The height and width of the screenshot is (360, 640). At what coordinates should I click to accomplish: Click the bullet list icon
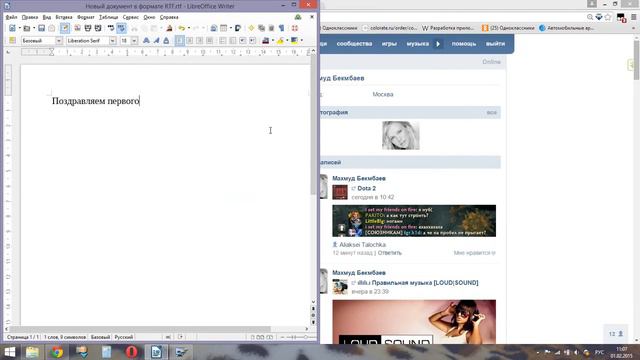[x=233, y=40]
